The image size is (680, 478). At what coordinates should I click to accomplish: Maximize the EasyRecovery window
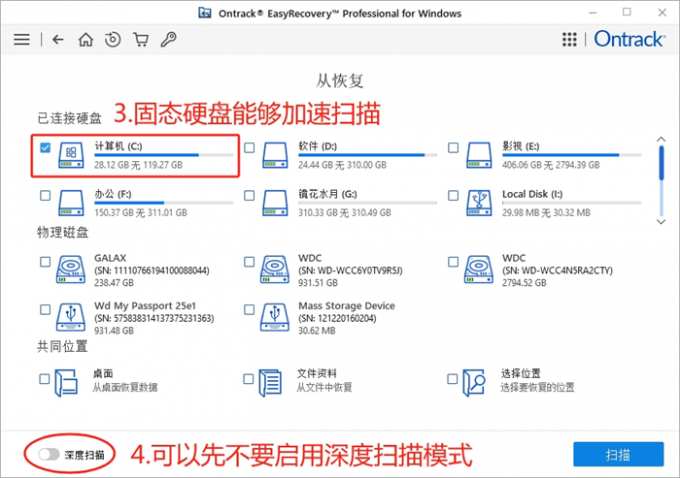(x=627, y=12)
